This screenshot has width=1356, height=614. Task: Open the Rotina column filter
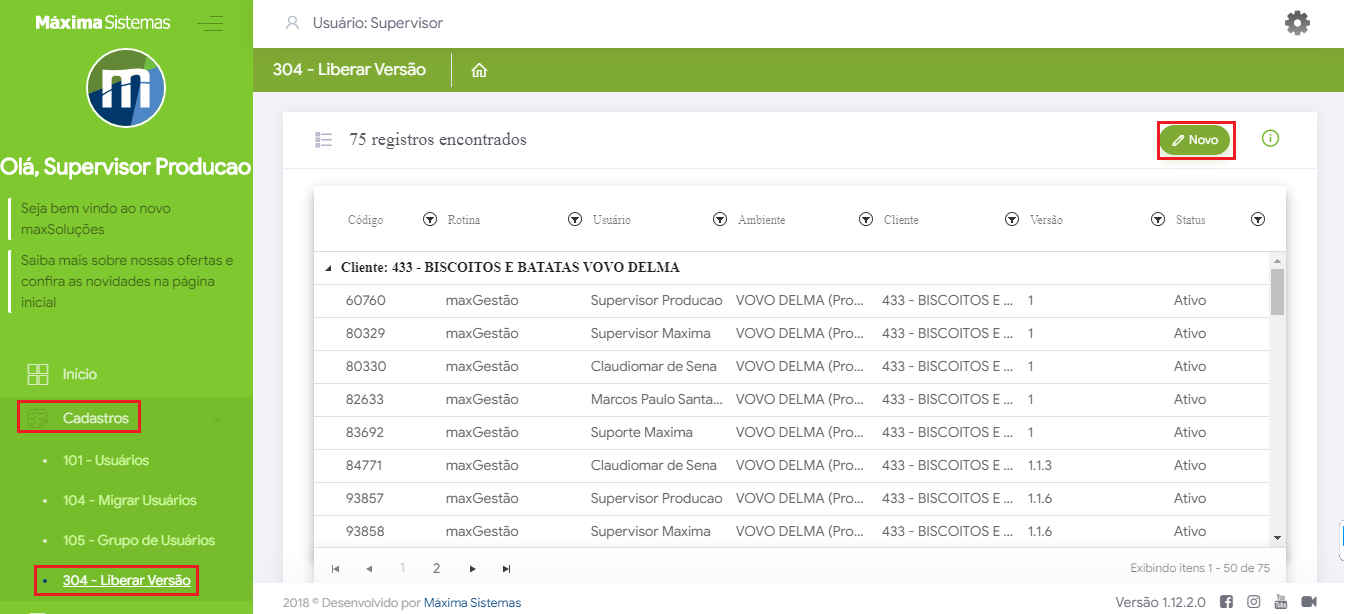[575, 220]
